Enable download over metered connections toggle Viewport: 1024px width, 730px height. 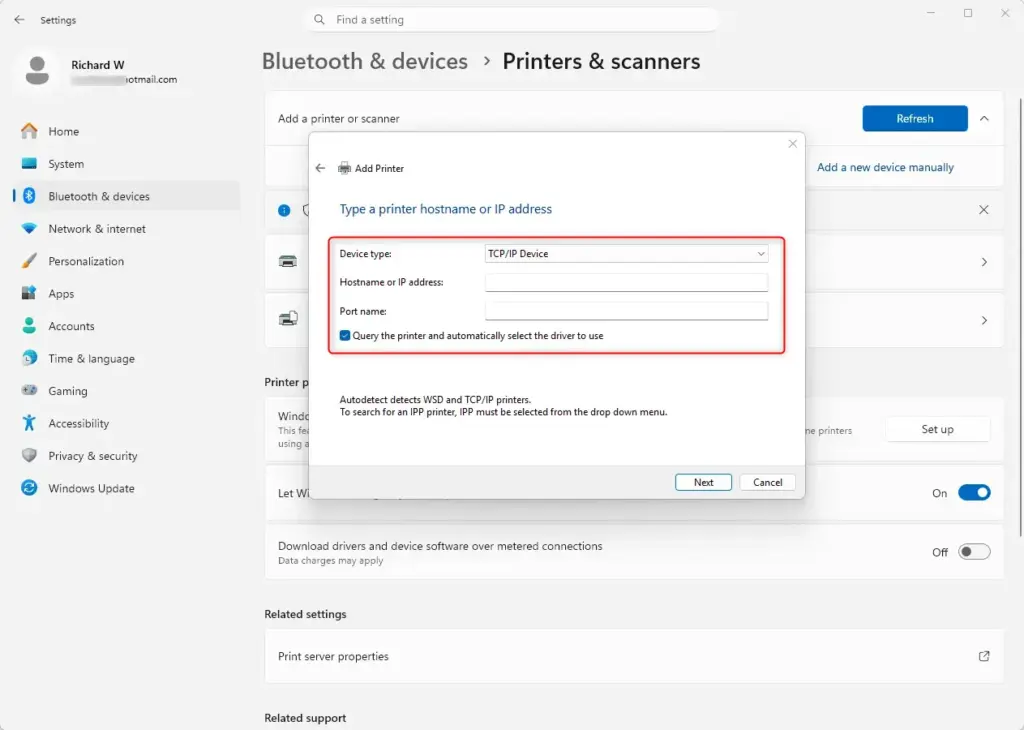pyautogui.click(x=974, y=552)
